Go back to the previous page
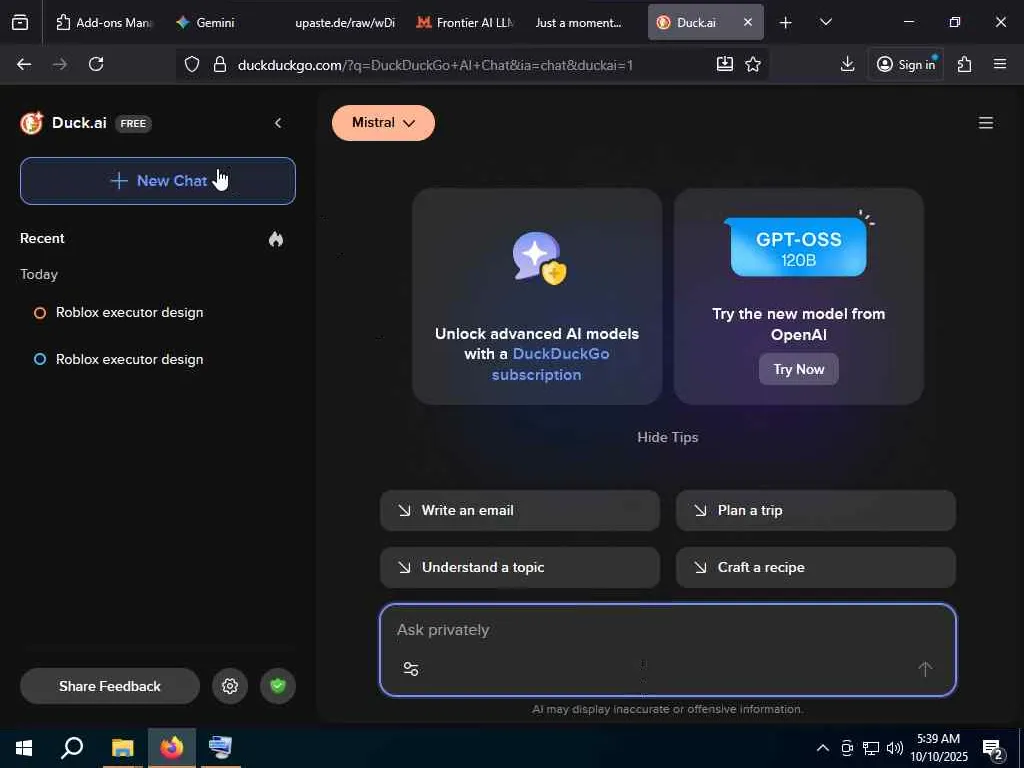1024x768 pixels. 24,64
